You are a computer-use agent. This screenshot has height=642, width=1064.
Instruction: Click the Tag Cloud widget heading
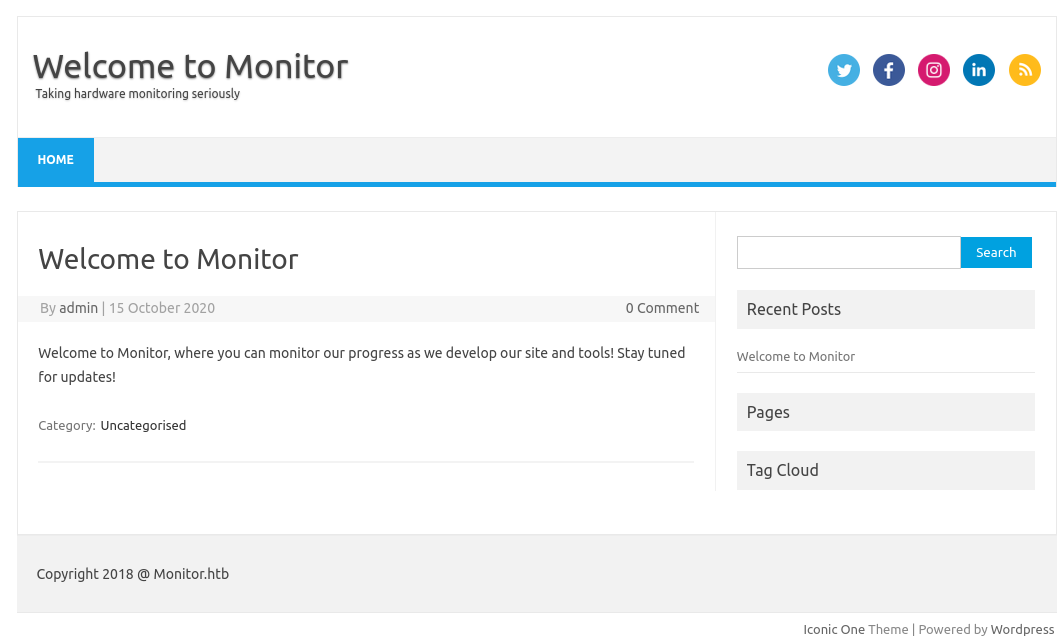point(782,470)
